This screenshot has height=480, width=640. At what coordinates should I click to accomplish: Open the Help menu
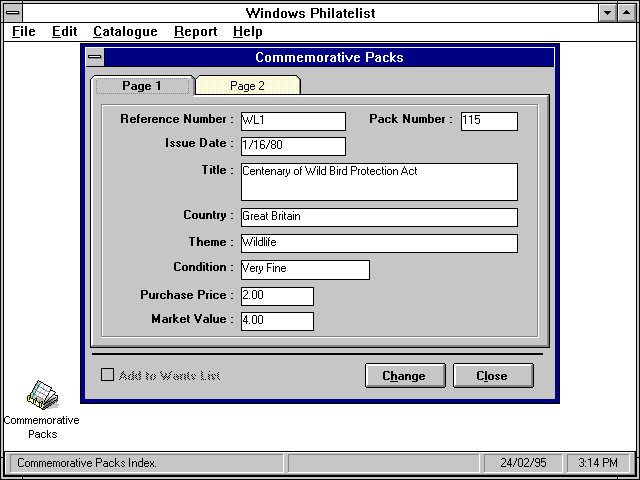click(247, 32)
